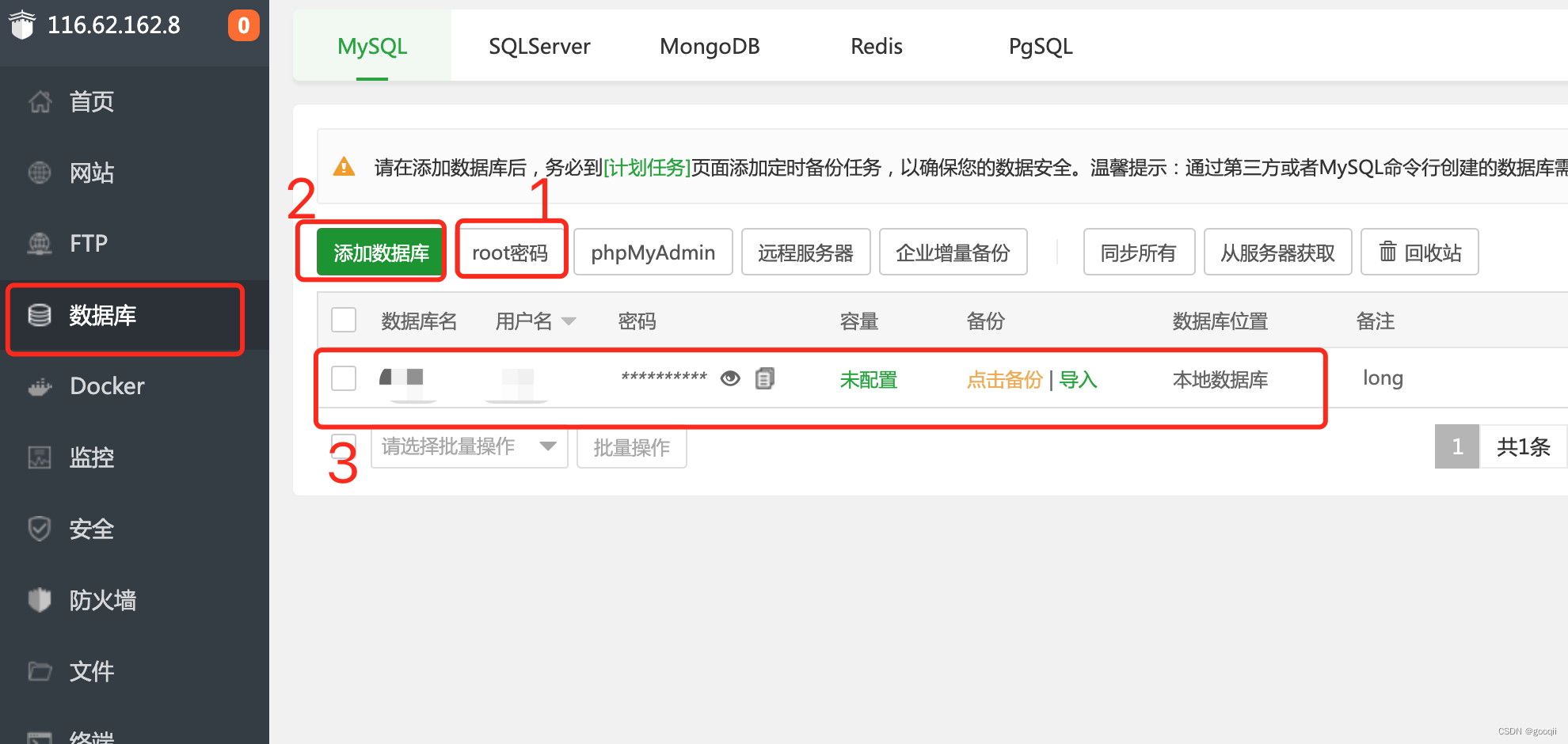Viewport: 1568px width, 744px height.
Task: Reveal the password with the eye icon
Action: (730, 379)
